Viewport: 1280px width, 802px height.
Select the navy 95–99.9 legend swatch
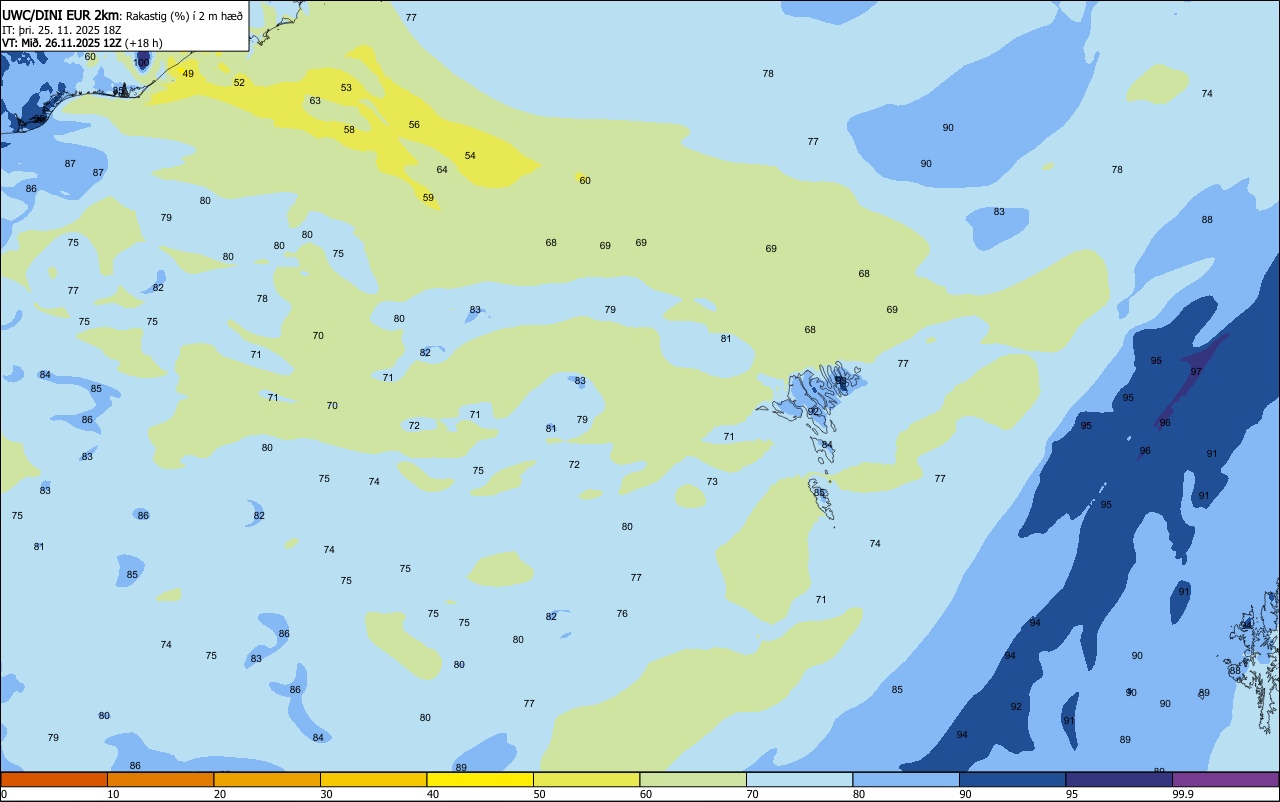(x=1119, y=779)
